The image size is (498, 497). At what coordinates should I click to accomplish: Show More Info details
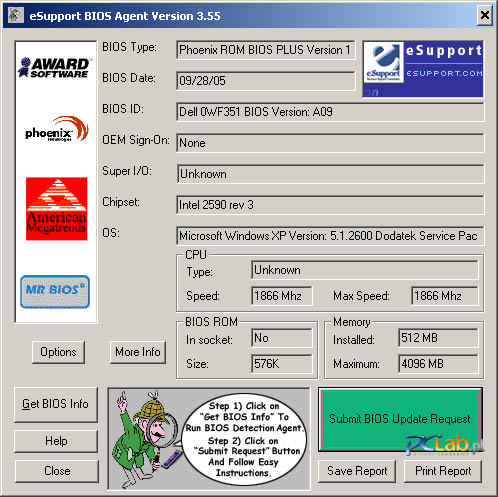pos(138,352)
